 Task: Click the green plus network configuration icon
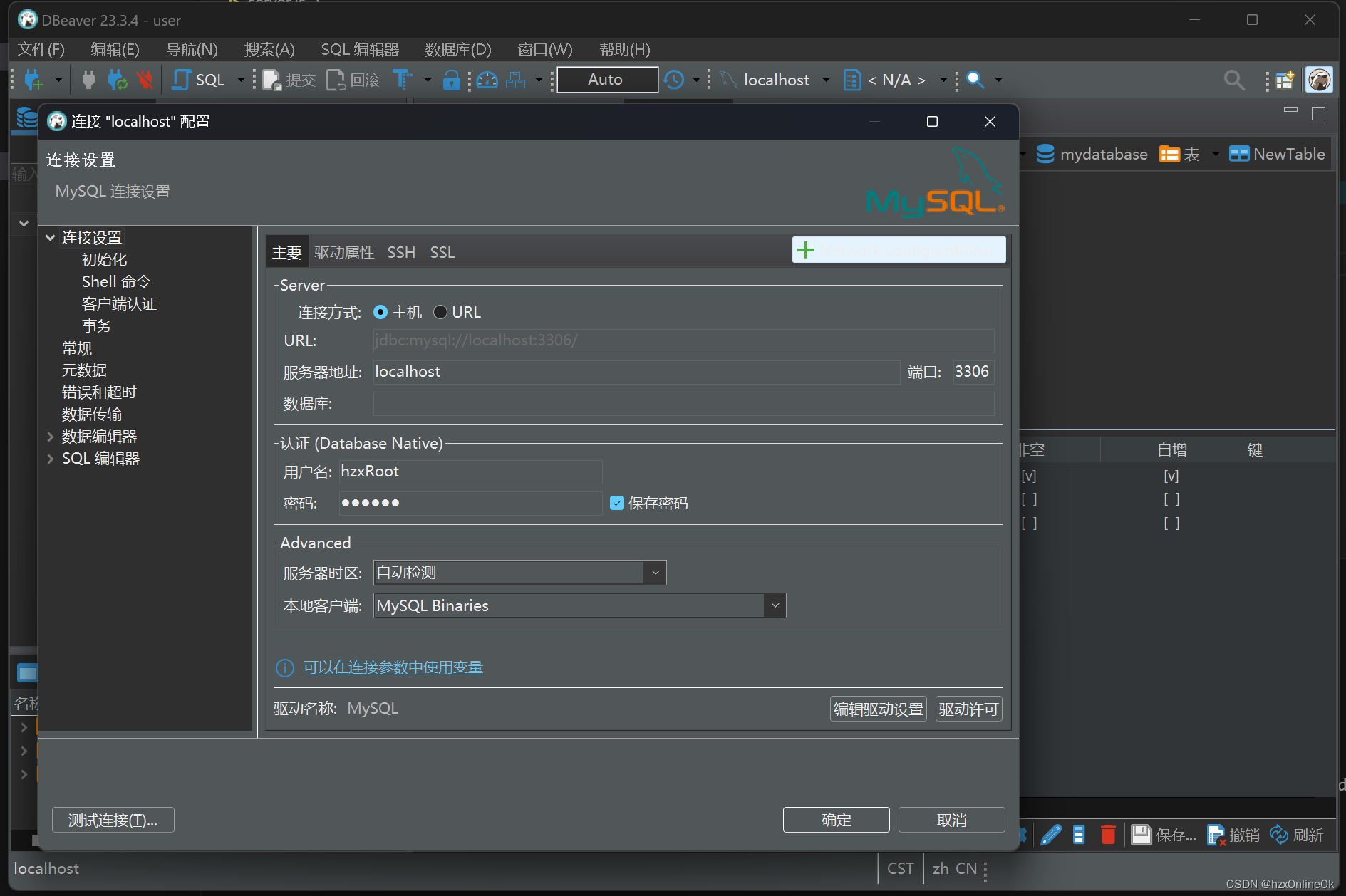click(806, 250)
